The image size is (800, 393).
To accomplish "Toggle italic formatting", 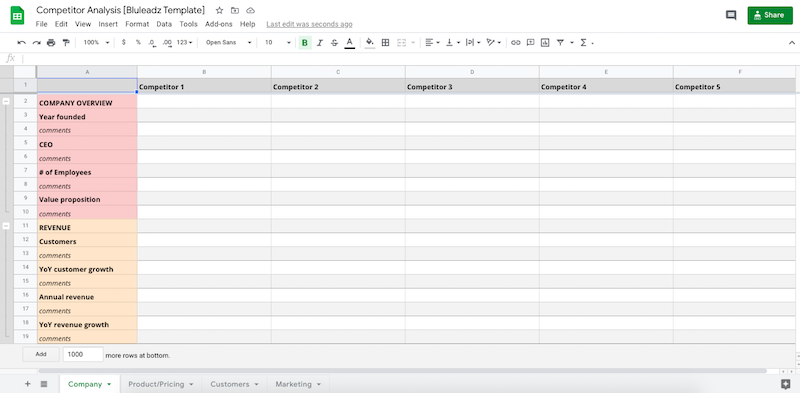I will click(x=319, y=43).
